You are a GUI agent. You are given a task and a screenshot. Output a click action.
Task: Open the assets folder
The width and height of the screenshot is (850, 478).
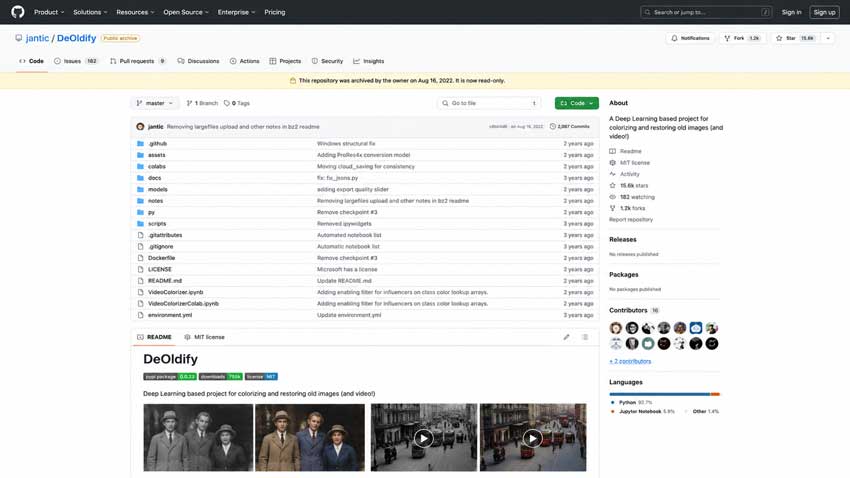[157, 155]
